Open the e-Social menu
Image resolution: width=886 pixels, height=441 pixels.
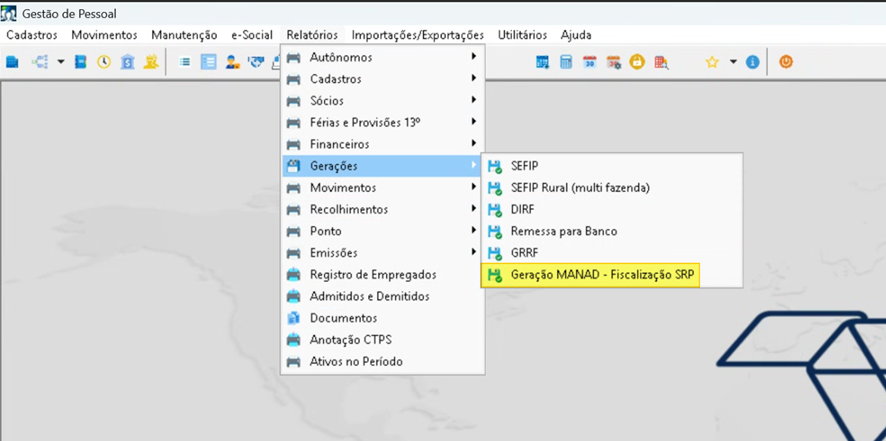(x=252, y=35)
